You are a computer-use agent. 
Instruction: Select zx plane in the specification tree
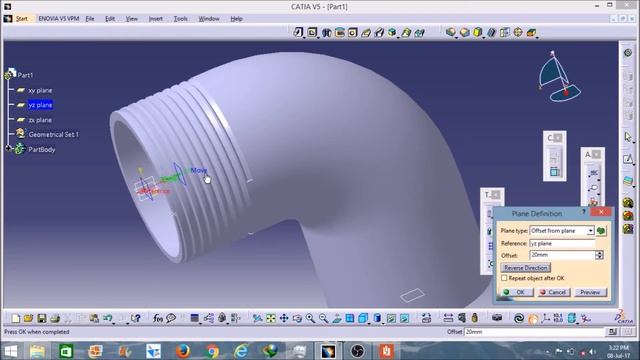[40, 120]
